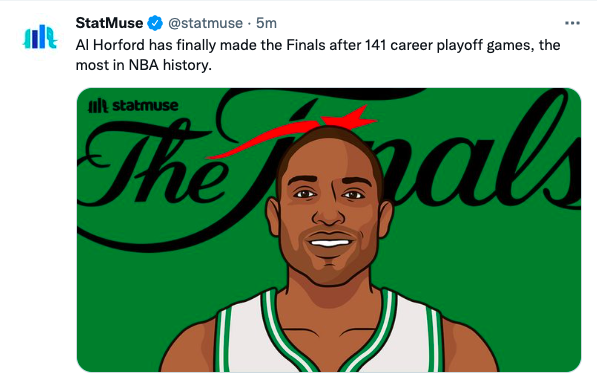
Task: Click the statmuse logo in image
Action: (x=133, y=105)
